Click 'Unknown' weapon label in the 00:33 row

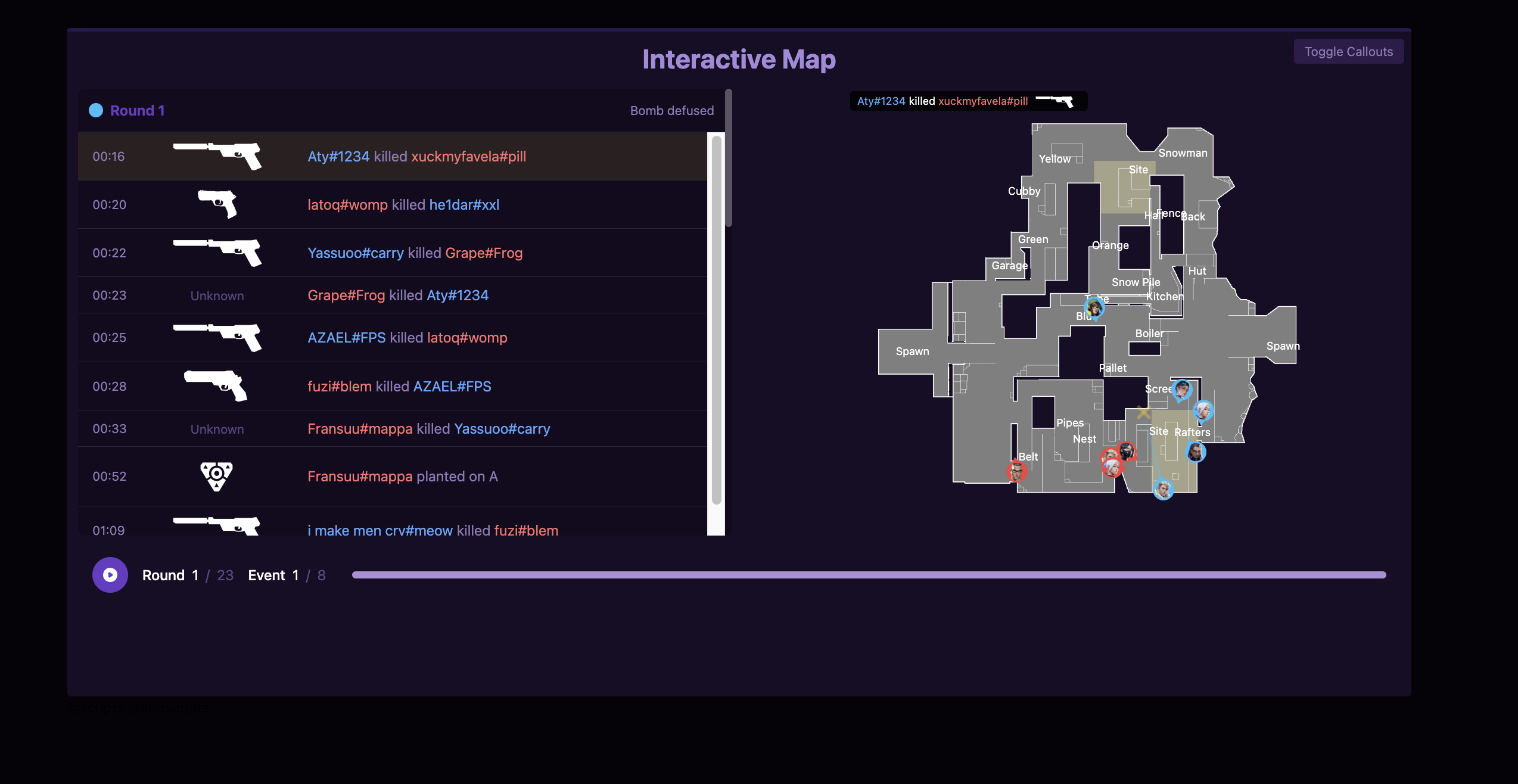217,429
